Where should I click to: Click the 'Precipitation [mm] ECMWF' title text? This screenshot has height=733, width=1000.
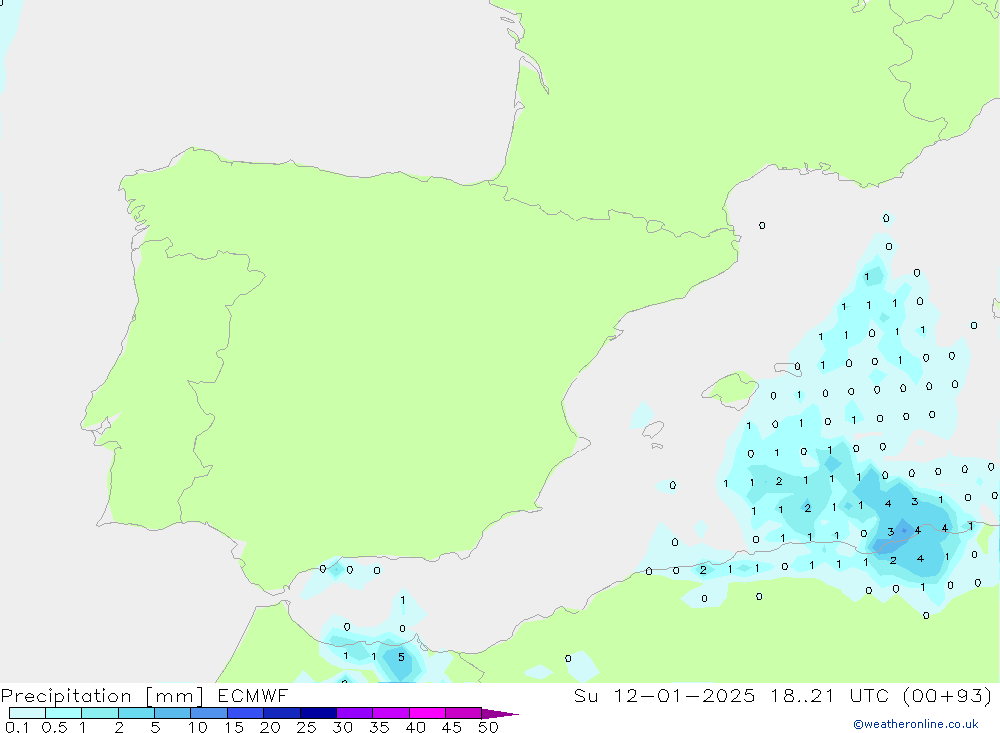(144, 695)
